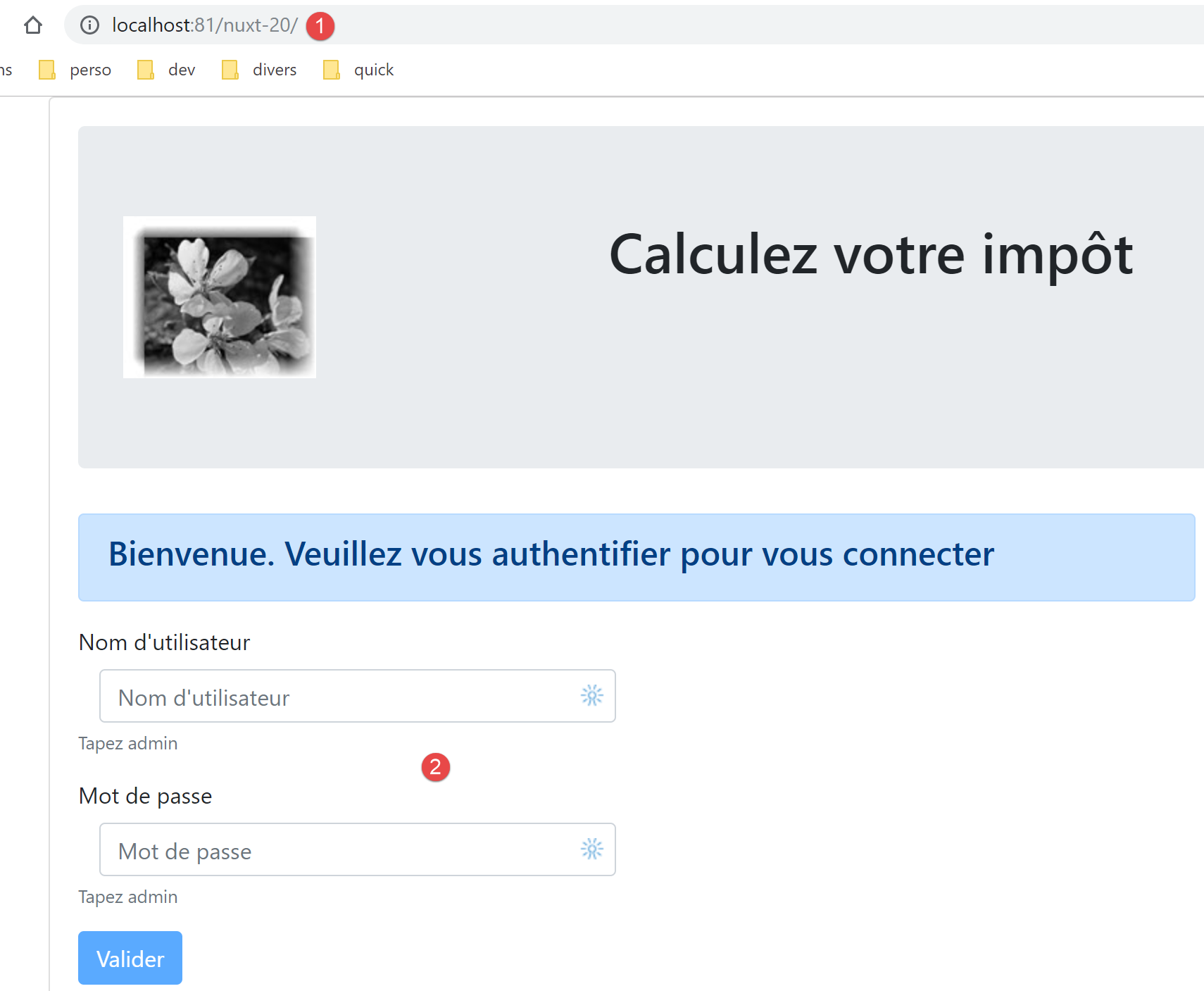Click the "Mot de passe" field label
The width and height of the screenshot is (1204, 991).
coord(145,796)
